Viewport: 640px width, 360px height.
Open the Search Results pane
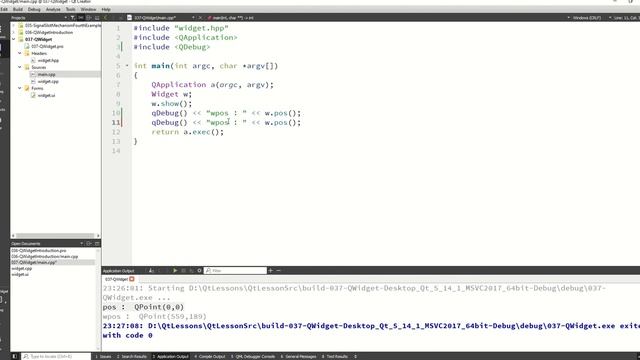131,356
